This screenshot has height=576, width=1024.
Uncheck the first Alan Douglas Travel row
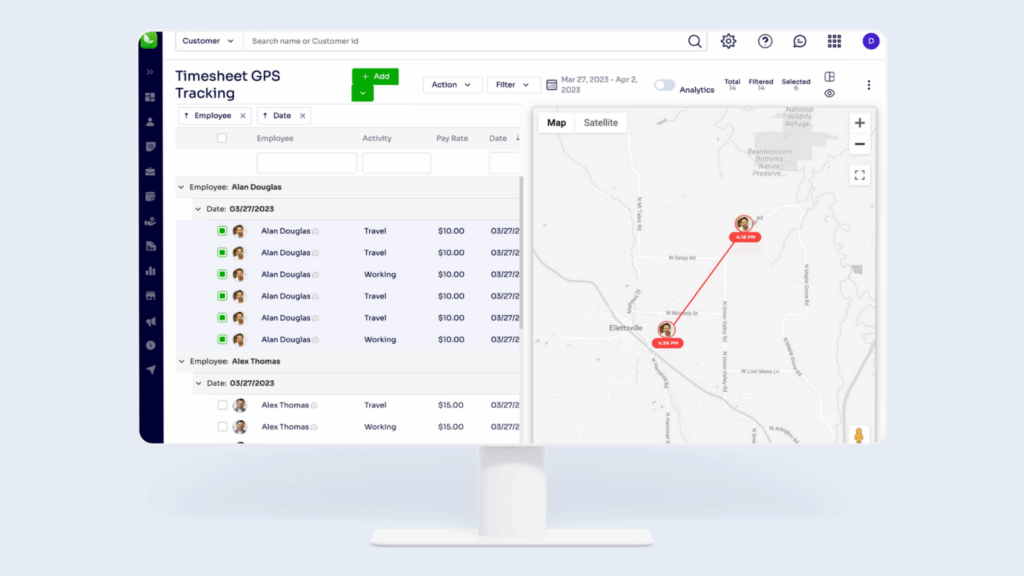tap(221, 230)
